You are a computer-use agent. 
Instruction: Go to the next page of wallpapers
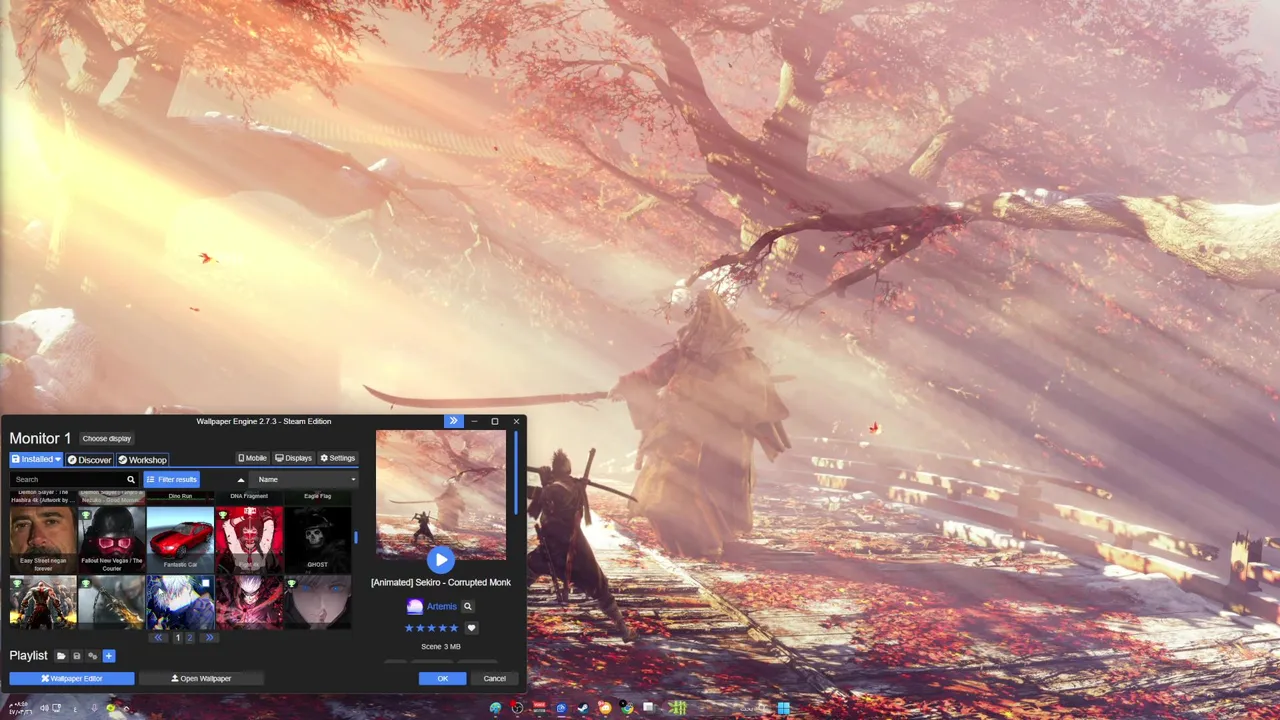tap(209, 637)
